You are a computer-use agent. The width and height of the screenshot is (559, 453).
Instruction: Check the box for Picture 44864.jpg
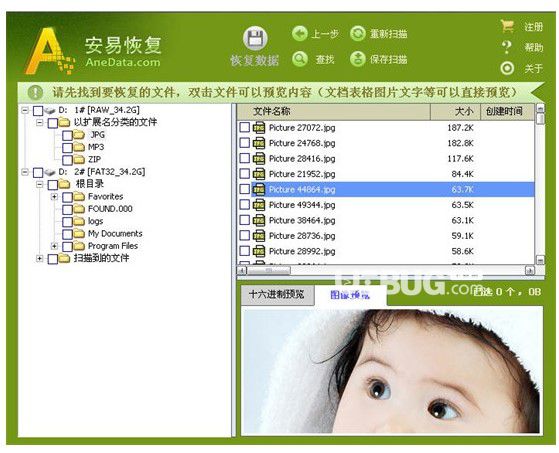tap(245, 189)
